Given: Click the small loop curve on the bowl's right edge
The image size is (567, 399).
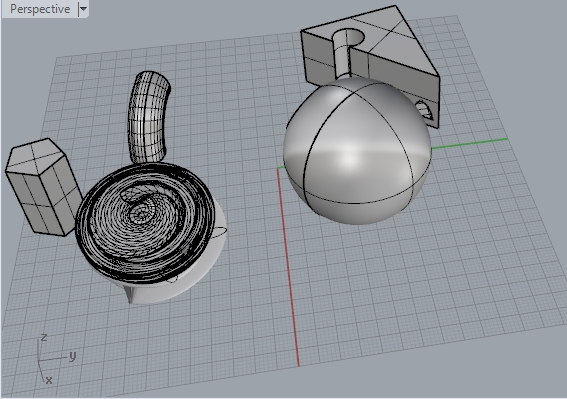Looking at the screenshot, I should tap(220, 232).
